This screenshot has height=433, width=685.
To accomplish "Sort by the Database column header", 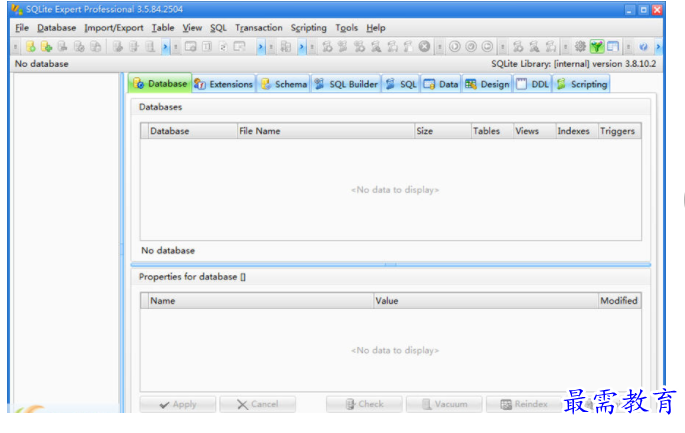I will (193, 131).
